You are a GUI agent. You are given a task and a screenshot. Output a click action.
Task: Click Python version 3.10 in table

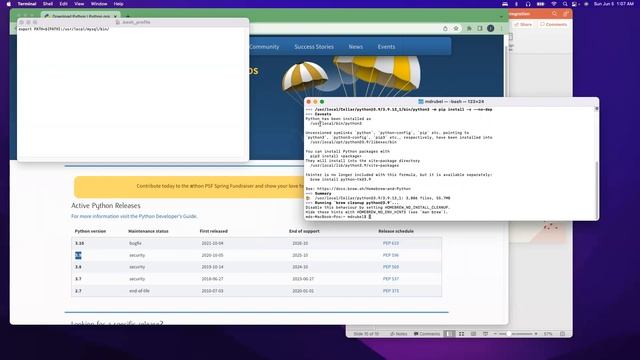[x=79, y=243]
